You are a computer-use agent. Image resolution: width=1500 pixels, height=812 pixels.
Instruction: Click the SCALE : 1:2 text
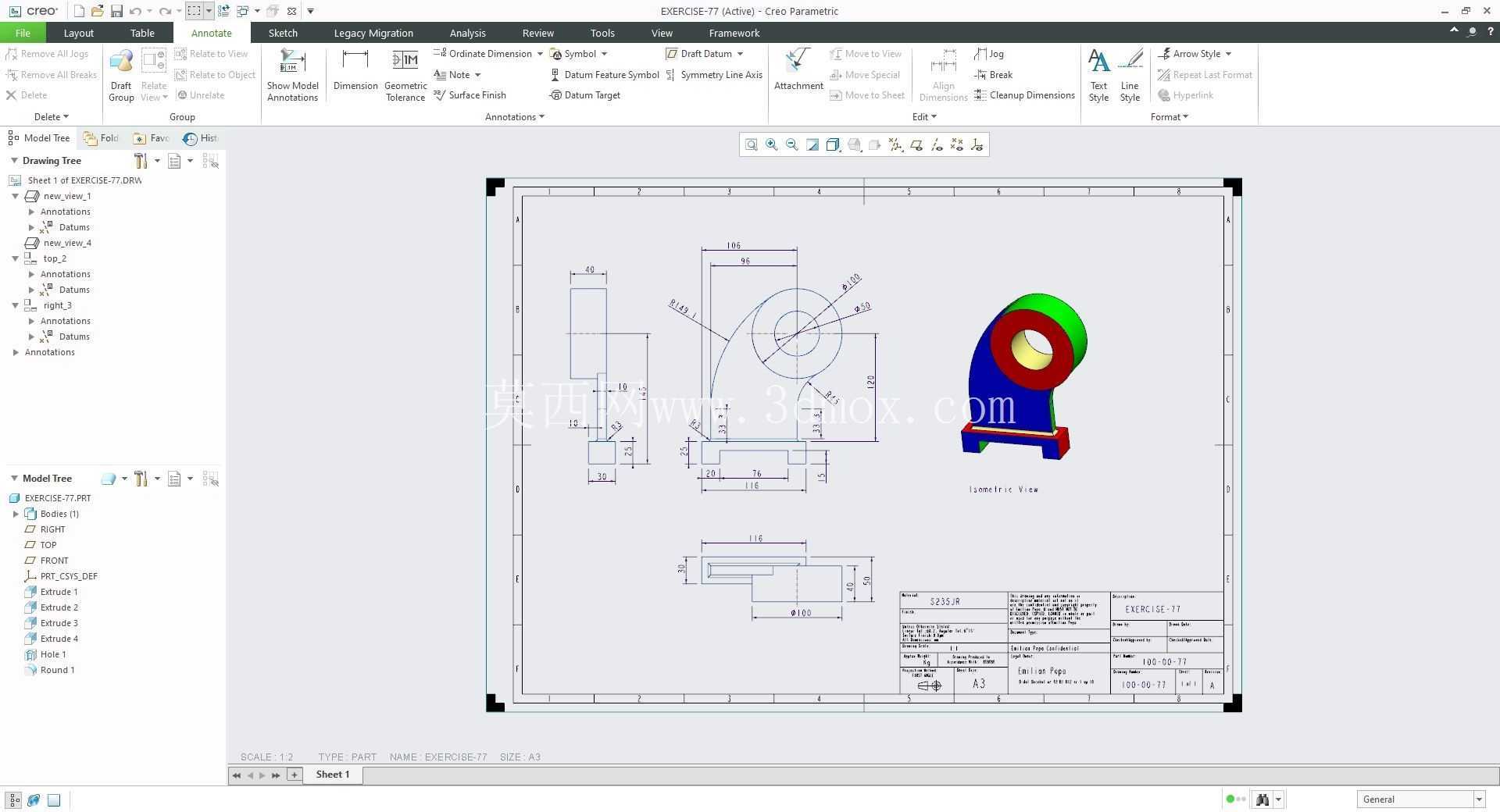pyautogui.click(x=266, y=757)
